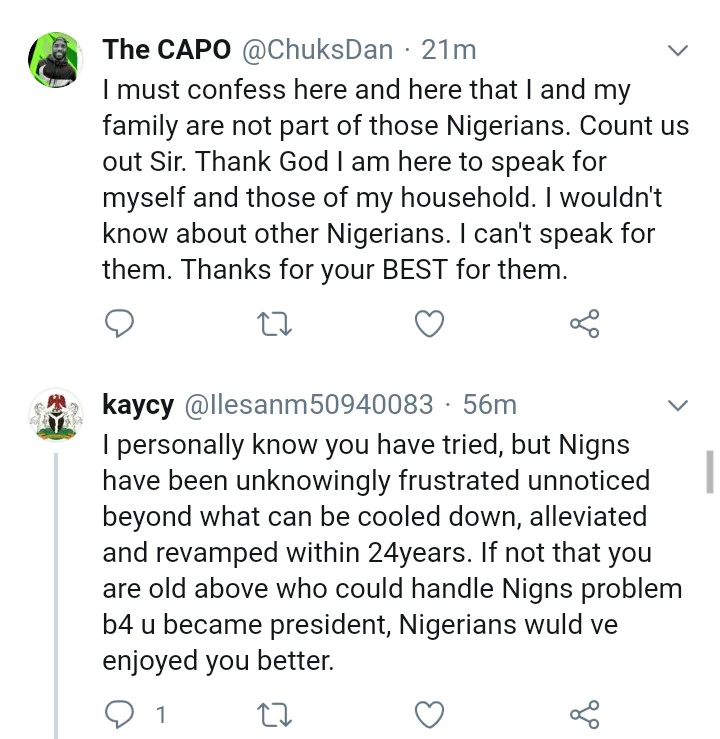Share The CAPO's tweet
Image resolution: width=720 pixels, height=739 pixels.
[x=584, y=323]
